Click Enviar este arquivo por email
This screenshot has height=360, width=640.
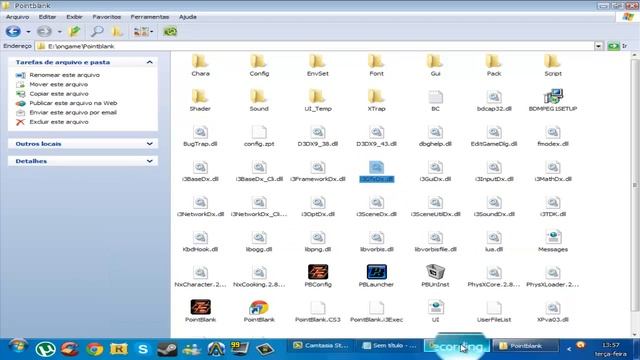tap(73, 113)
